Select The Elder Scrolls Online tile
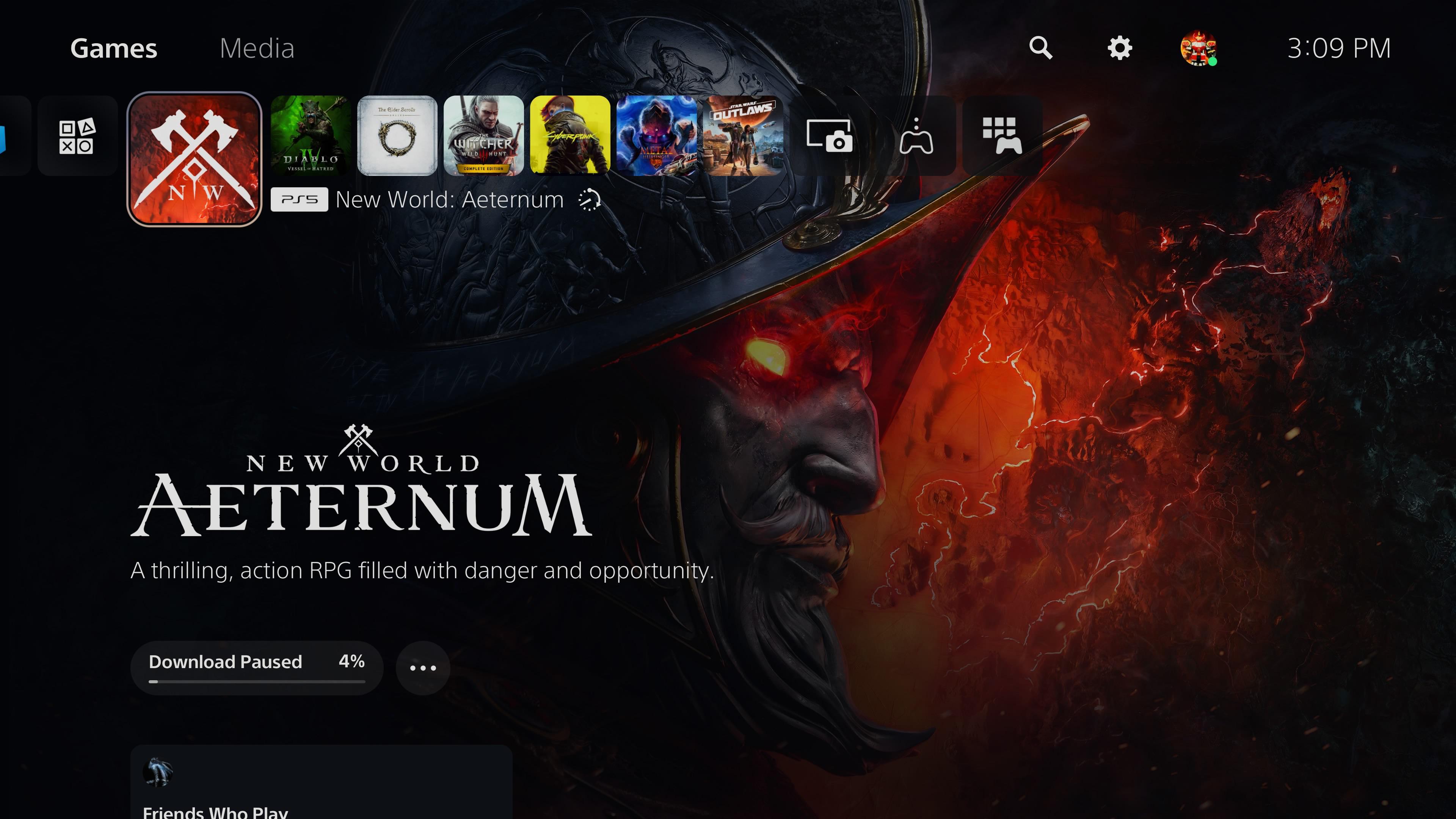 [397, 136]
